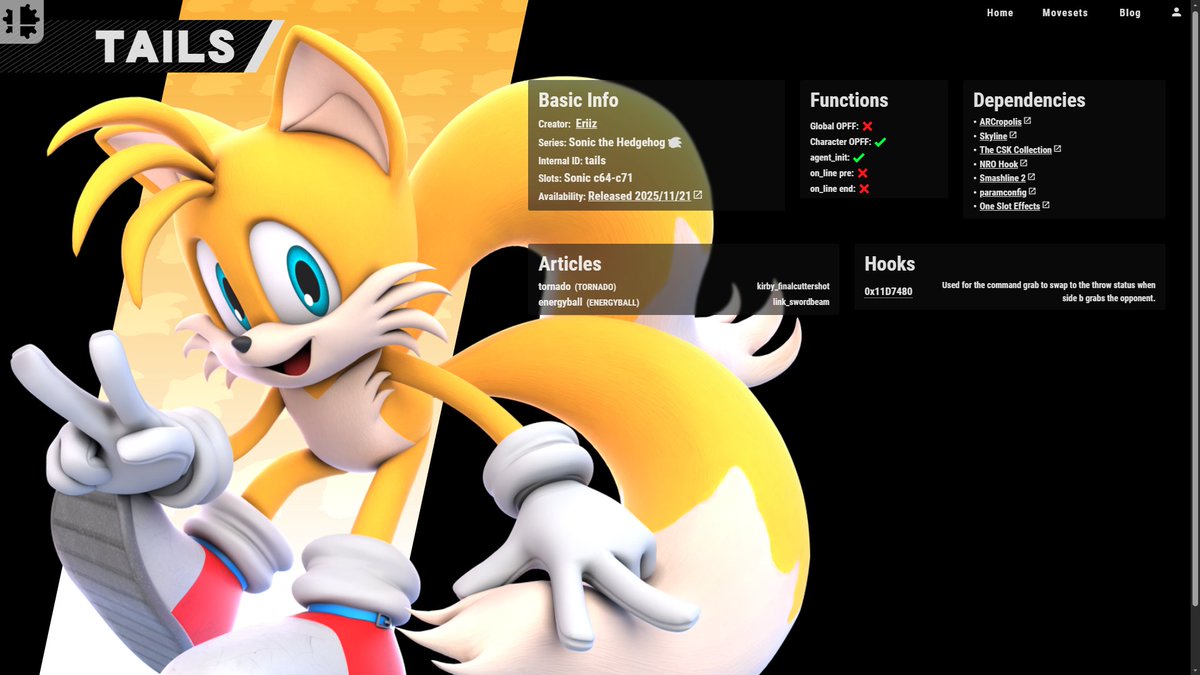Screen dimensions: 1200x675
Task: Click the kirby_finalcuttershot text
Action: (793, 287)
